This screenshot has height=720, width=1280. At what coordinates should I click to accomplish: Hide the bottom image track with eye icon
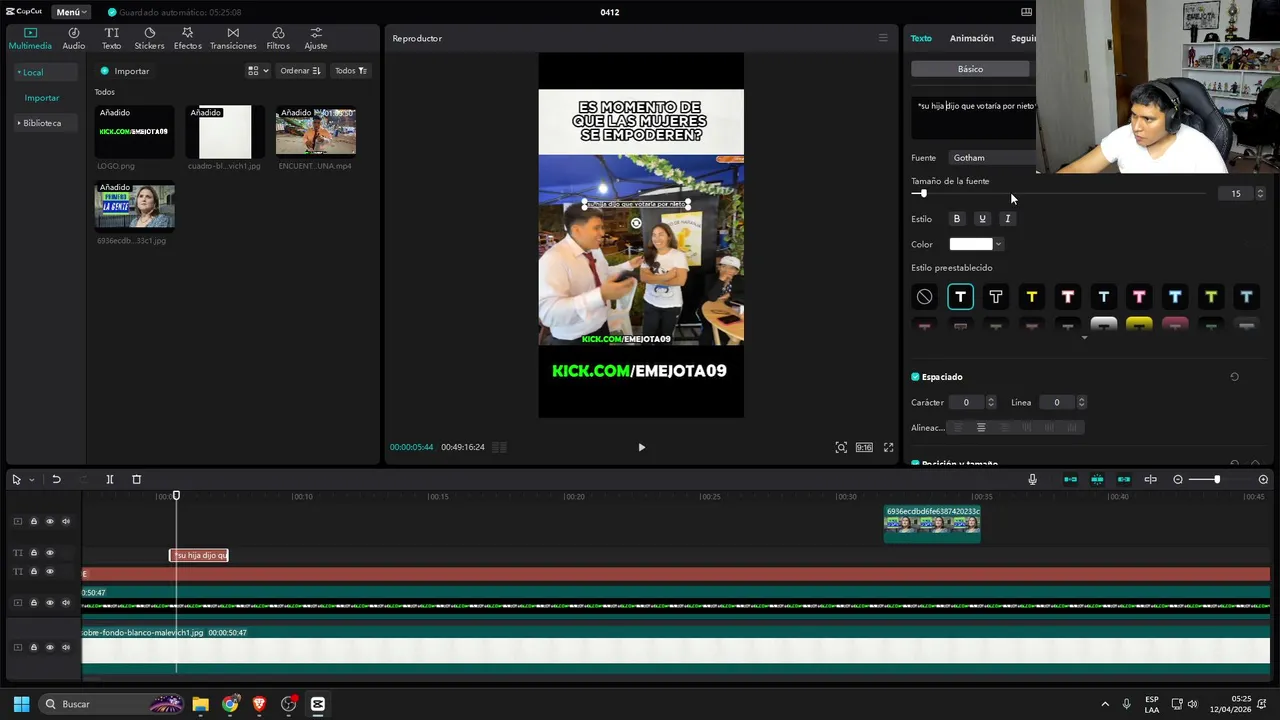click(50, 647)
